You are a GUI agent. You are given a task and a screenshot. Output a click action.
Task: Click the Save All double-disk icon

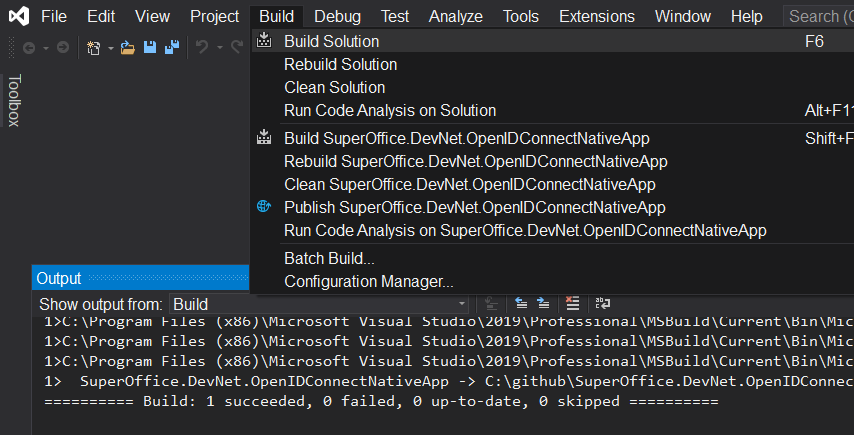point(172,48)
